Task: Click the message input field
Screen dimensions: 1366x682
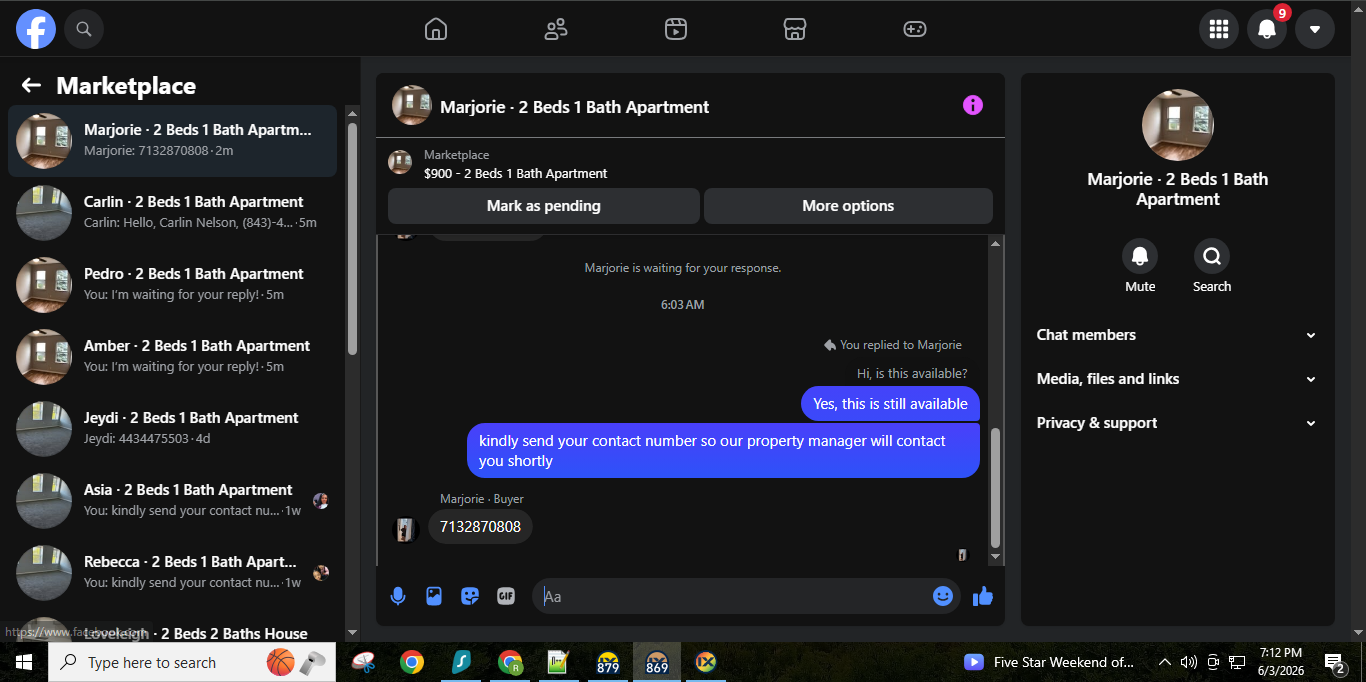Action: click(735, 596)
